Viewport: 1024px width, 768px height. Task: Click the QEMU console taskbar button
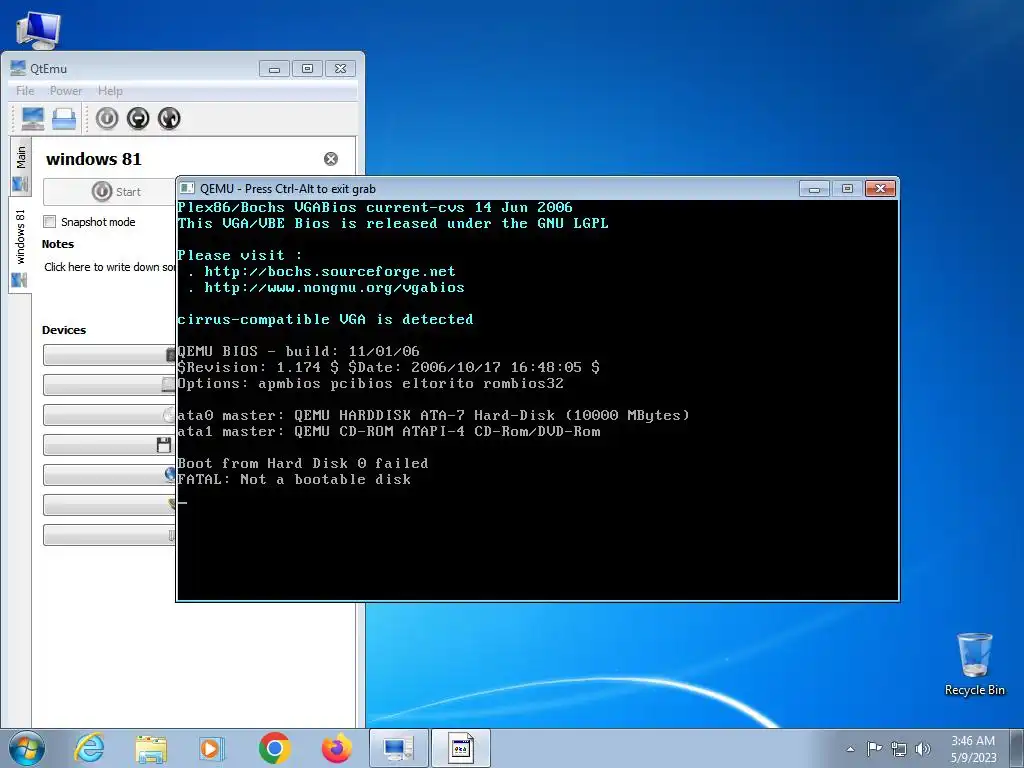tap(460, 748)
